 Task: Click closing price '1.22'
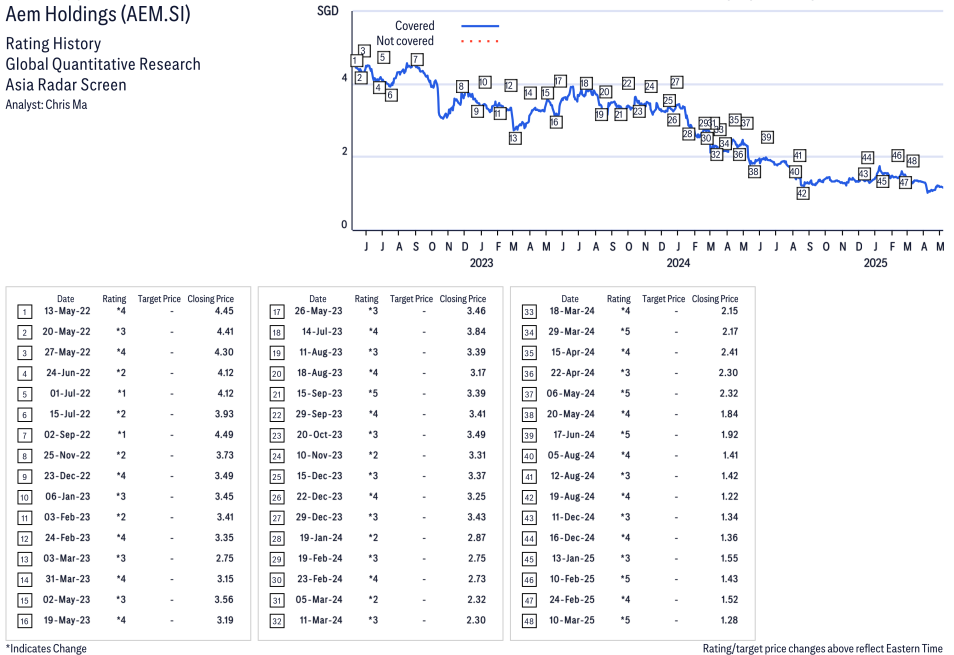(x=729, y=496)
